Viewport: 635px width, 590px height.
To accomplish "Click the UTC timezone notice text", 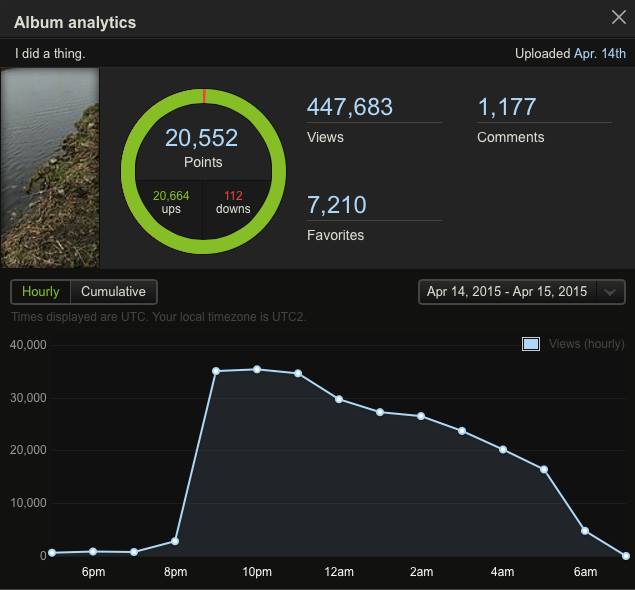I will coord(158,317).
